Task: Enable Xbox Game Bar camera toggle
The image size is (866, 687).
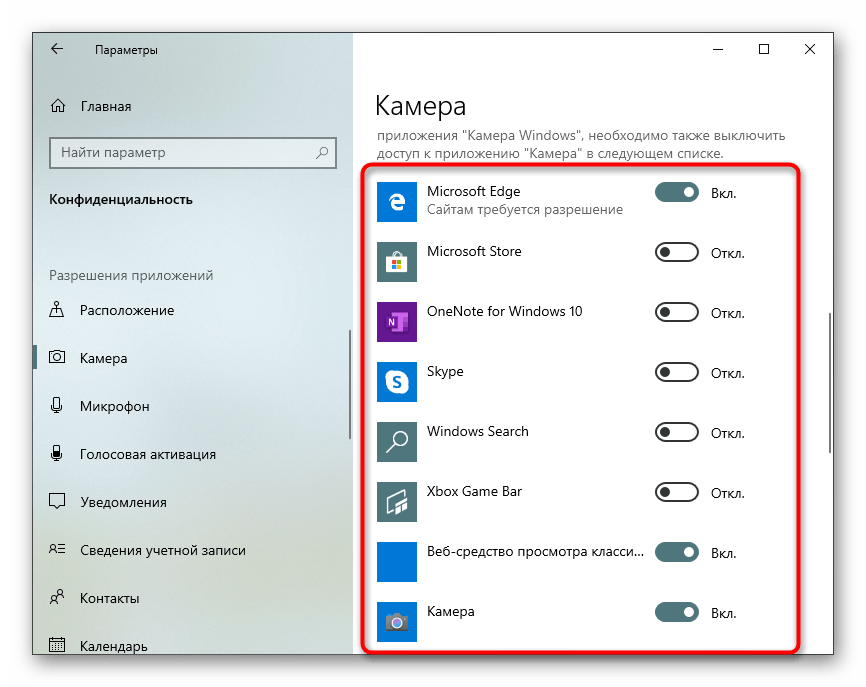Action: [x=676, y=492]
